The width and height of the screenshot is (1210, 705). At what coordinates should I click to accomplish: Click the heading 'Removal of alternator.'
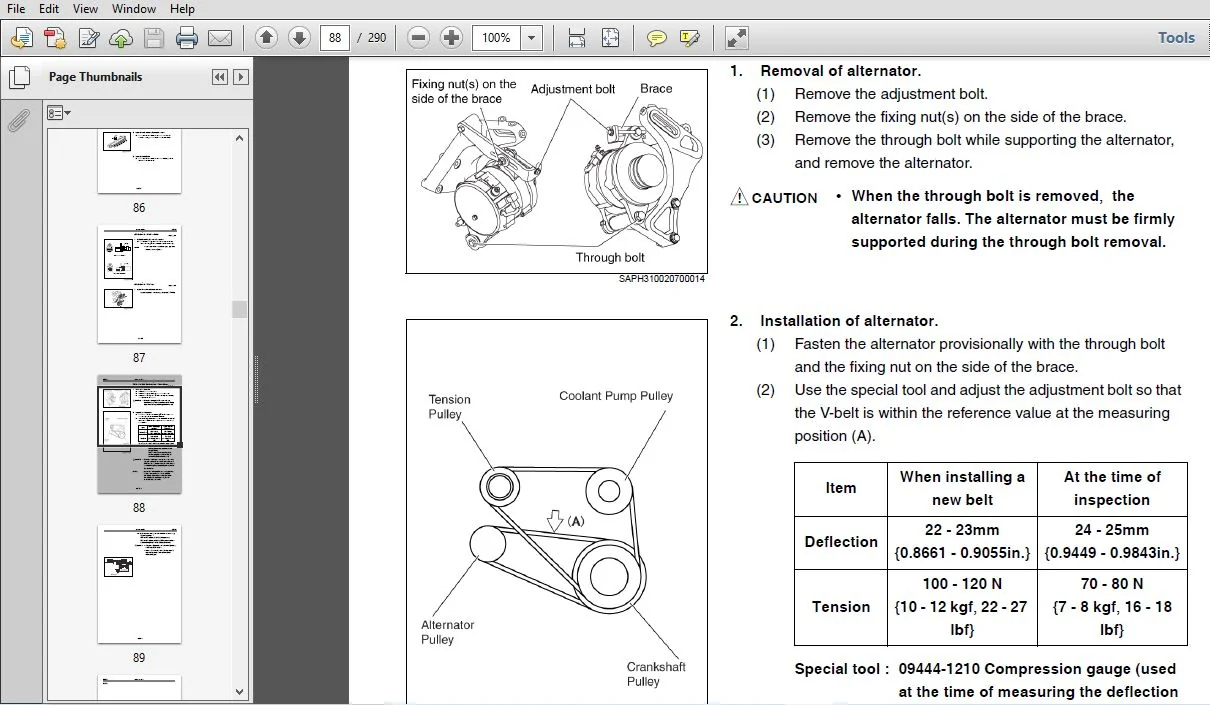pos(840,71)
